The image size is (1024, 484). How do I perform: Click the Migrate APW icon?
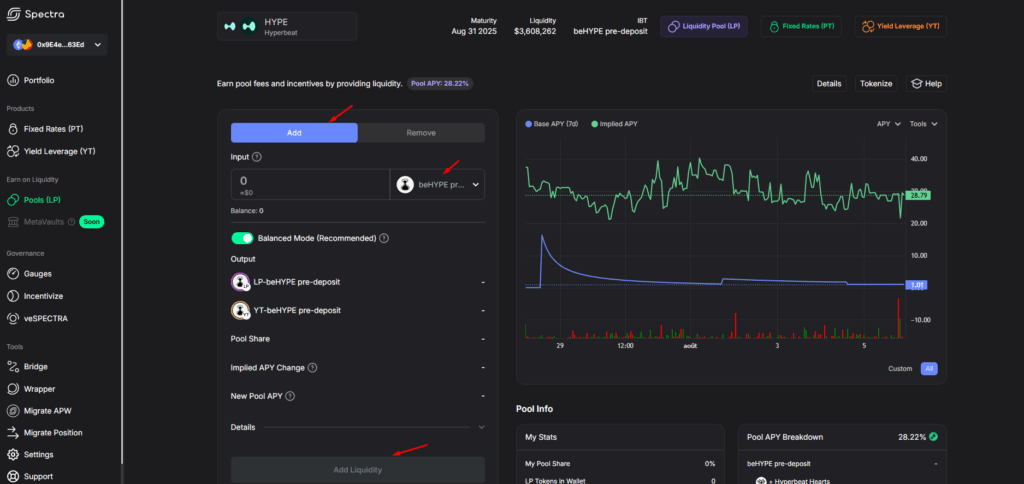[x=12, y=411]
